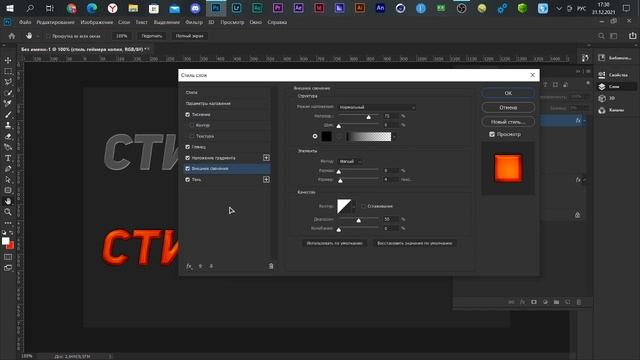Select the Path Selection arrow tool
Screen dimensions: 640x360
click(x=8, y=180)
